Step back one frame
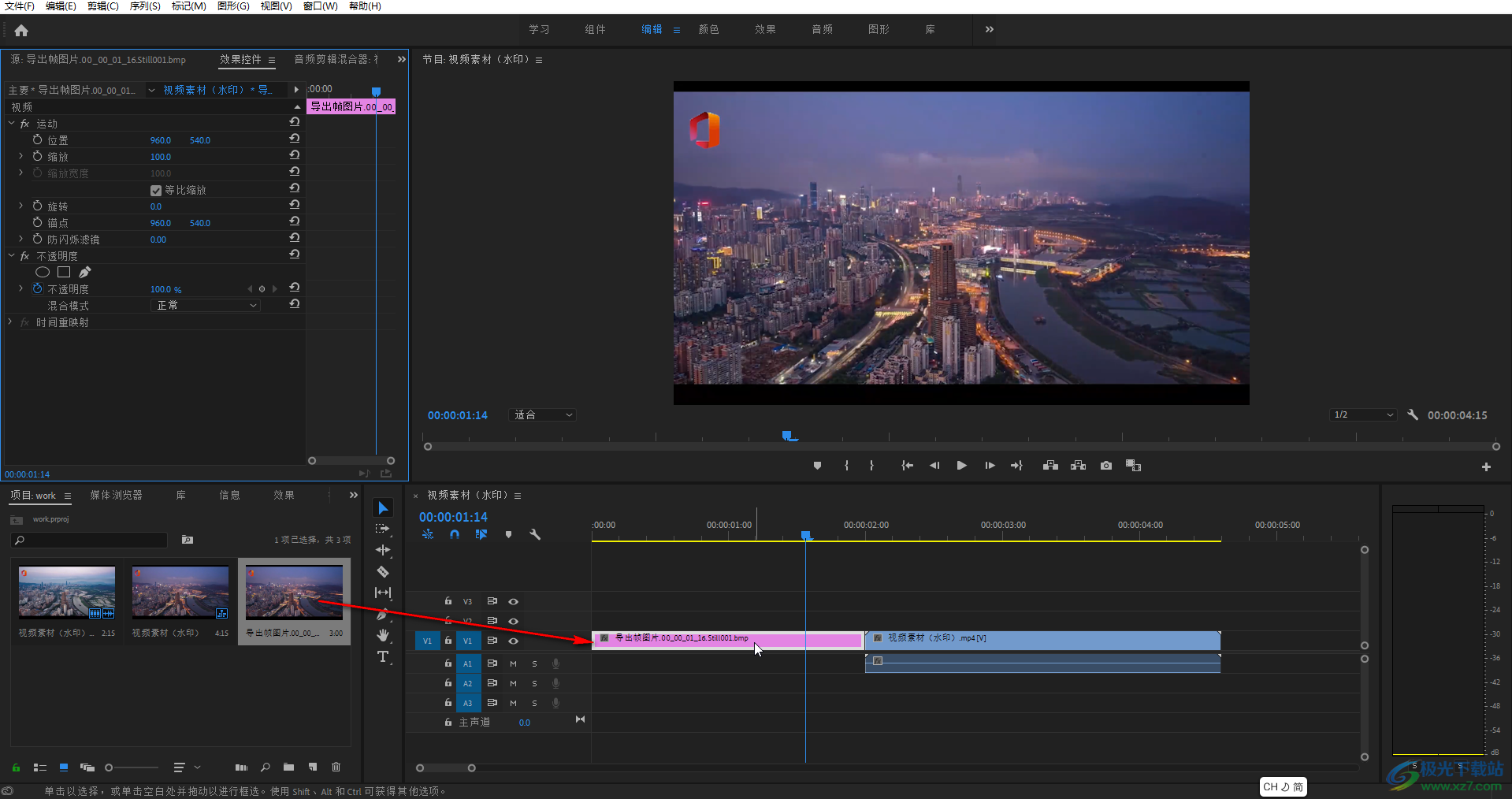The width and height of the screenshot is (1512, 799). pos(934,466)
